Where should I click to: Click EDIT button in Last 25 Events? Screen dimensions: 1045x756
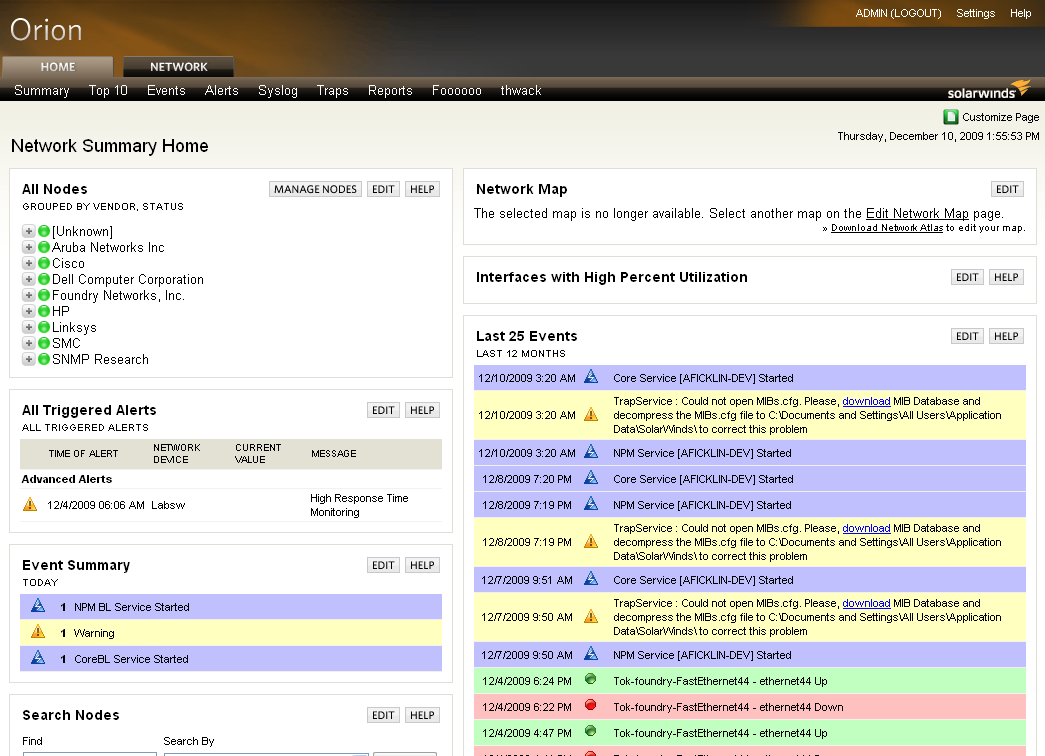pyautogui.click(x=967, y=336)
